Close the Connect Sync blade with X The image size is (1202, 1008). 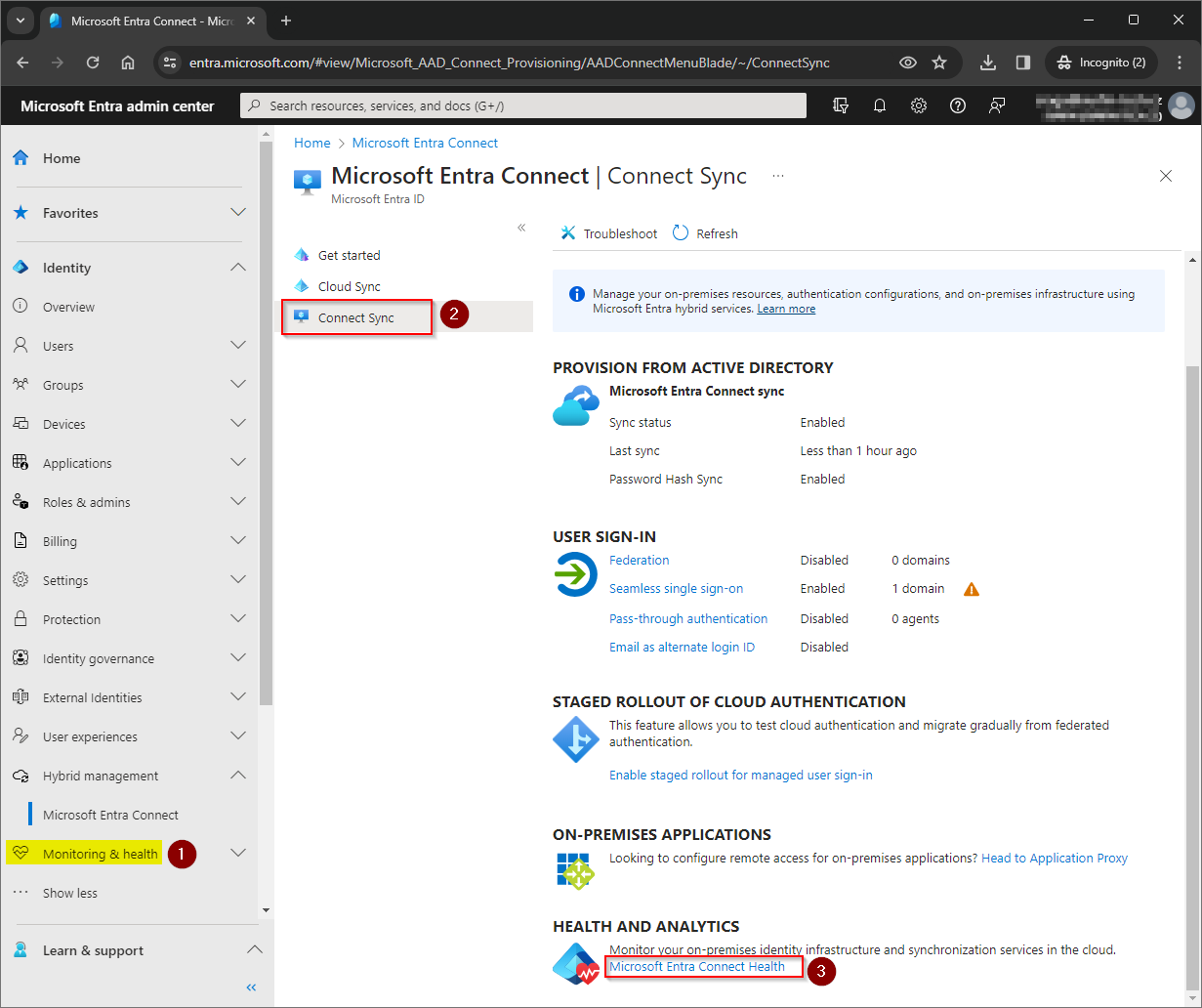tap(1165, 176)
